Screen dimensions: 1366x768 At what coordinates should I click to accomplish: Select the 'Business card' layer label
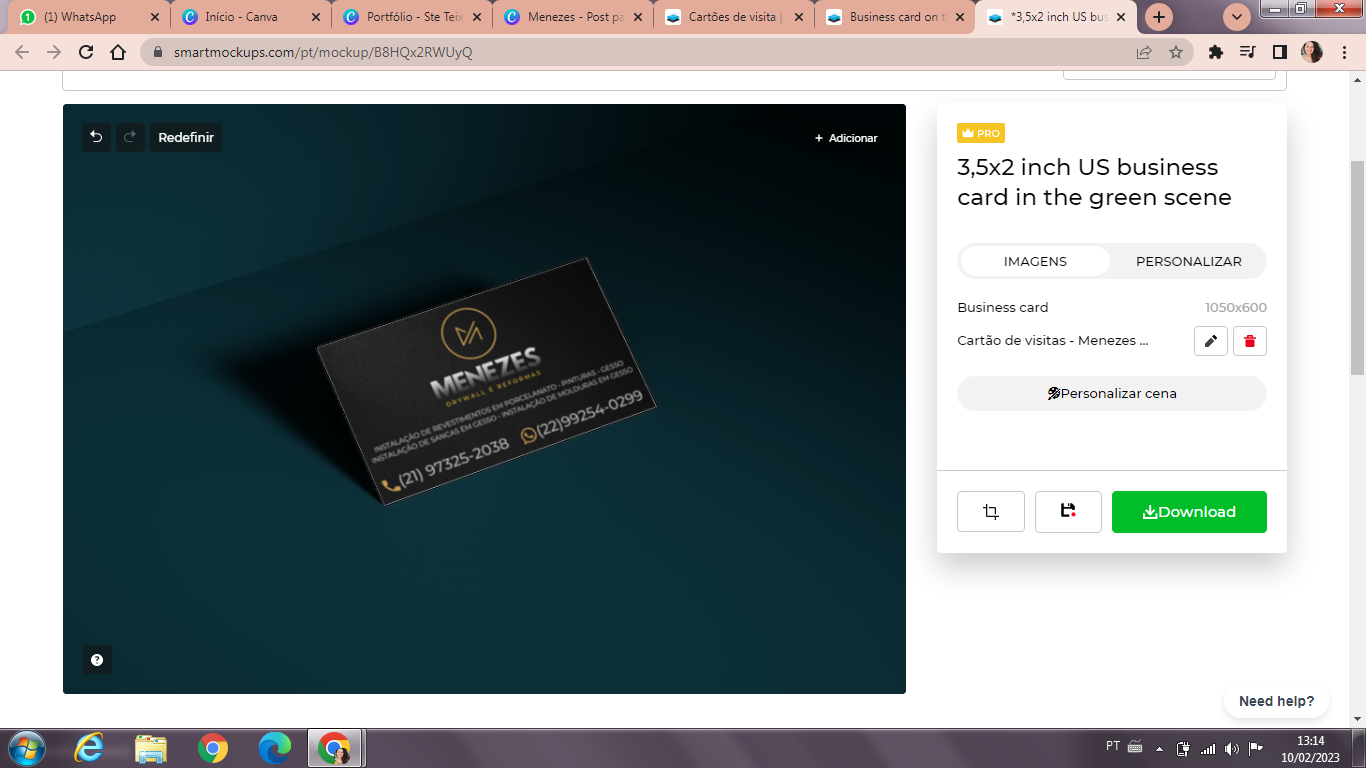[1003, 307]
